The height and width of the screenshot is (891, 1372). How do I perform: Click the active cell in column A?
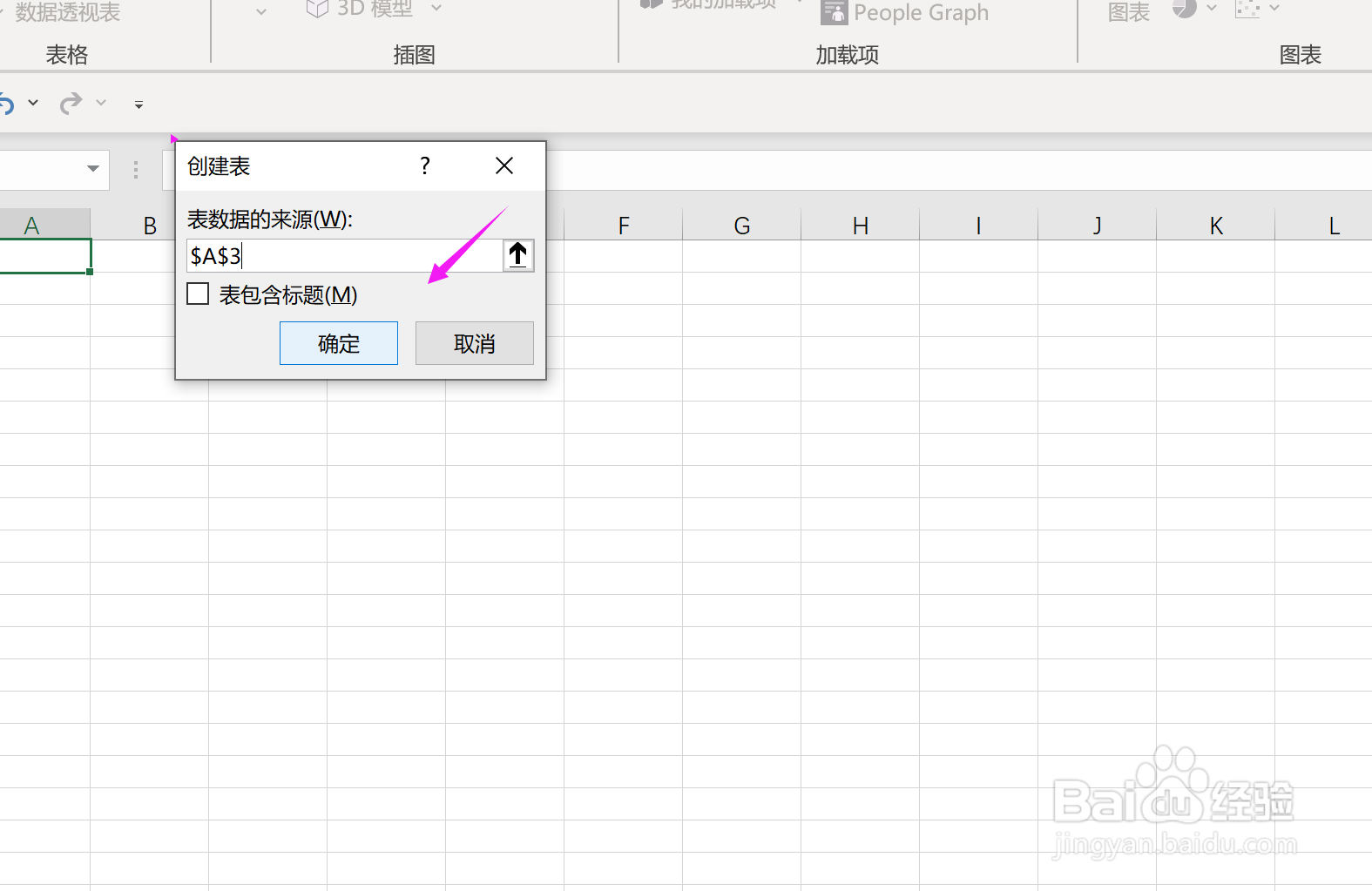pos(45,256)
